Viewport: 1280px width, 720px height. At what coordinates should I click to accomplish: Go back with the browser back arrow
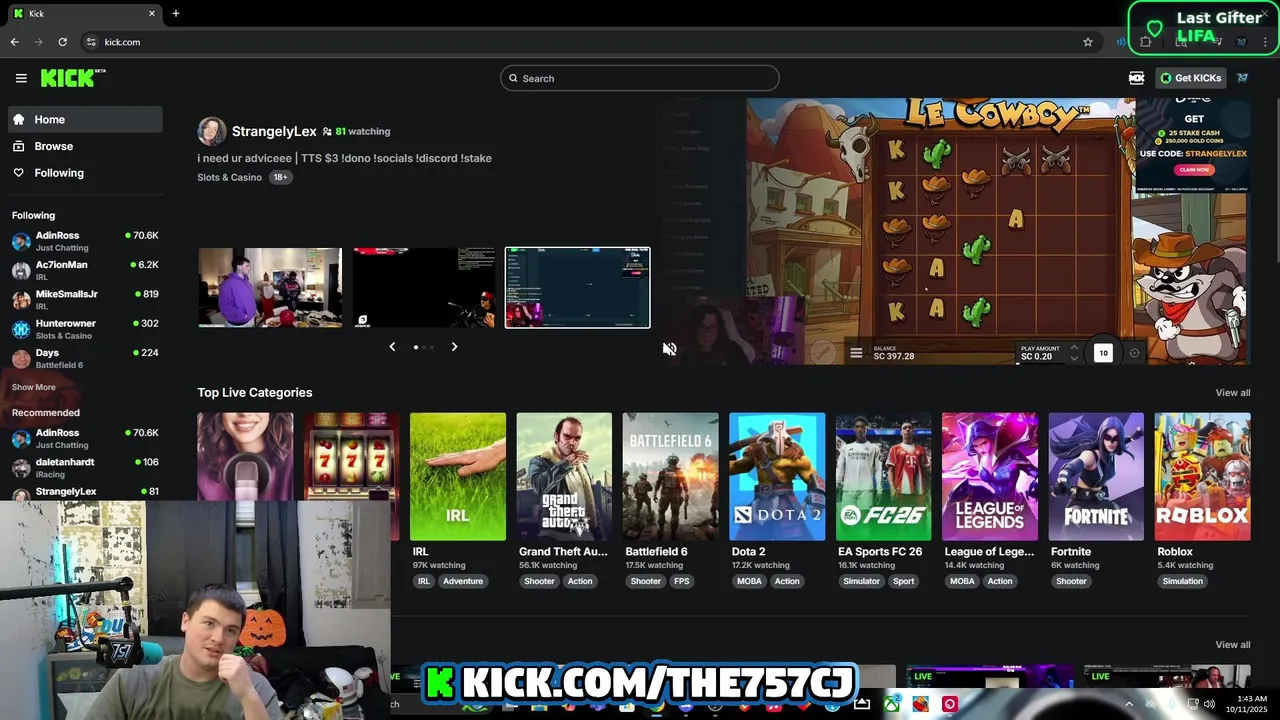tap(14, 42)
